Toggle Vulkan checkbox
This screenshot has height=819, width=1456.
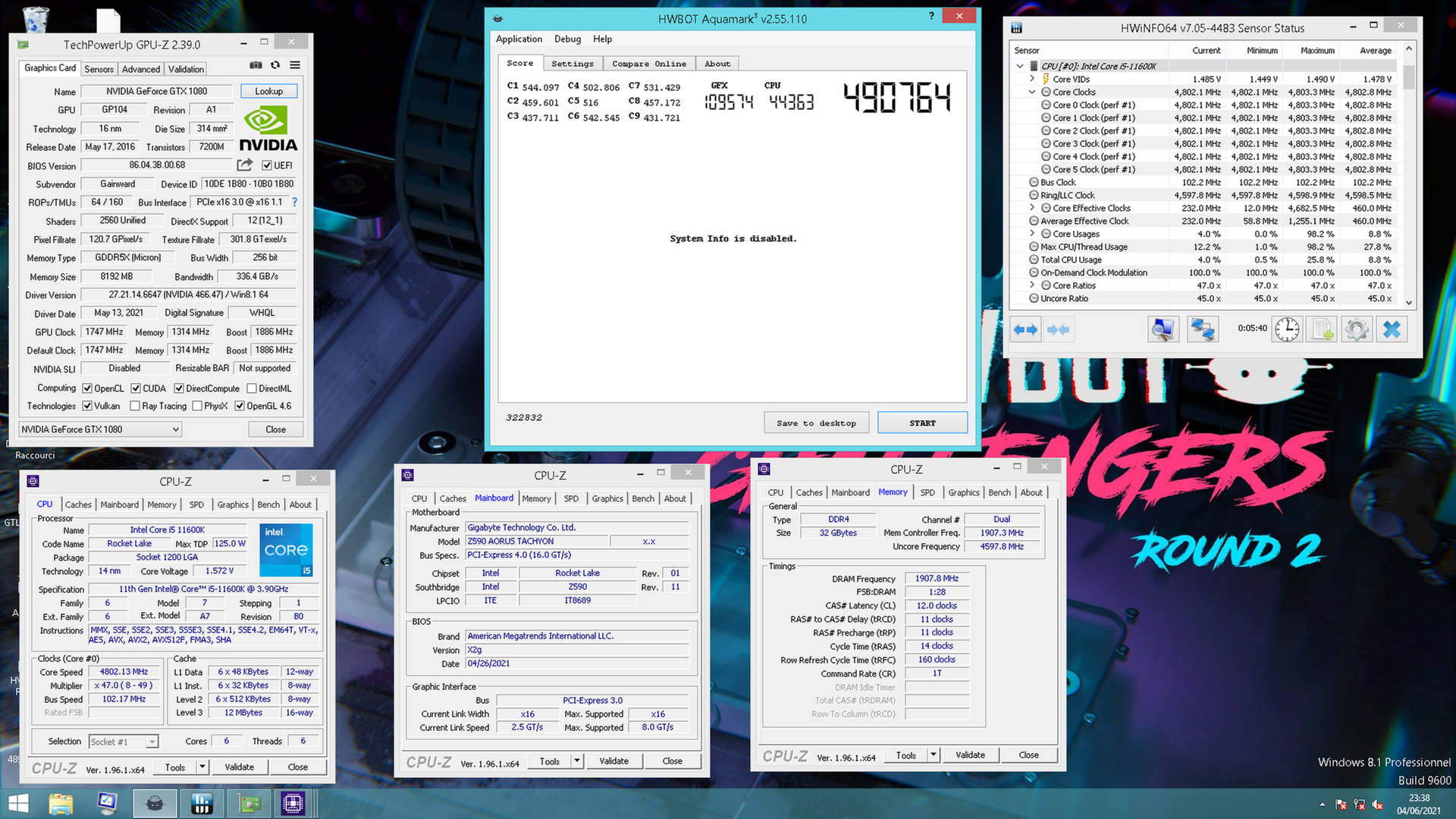tap(87, 406)
